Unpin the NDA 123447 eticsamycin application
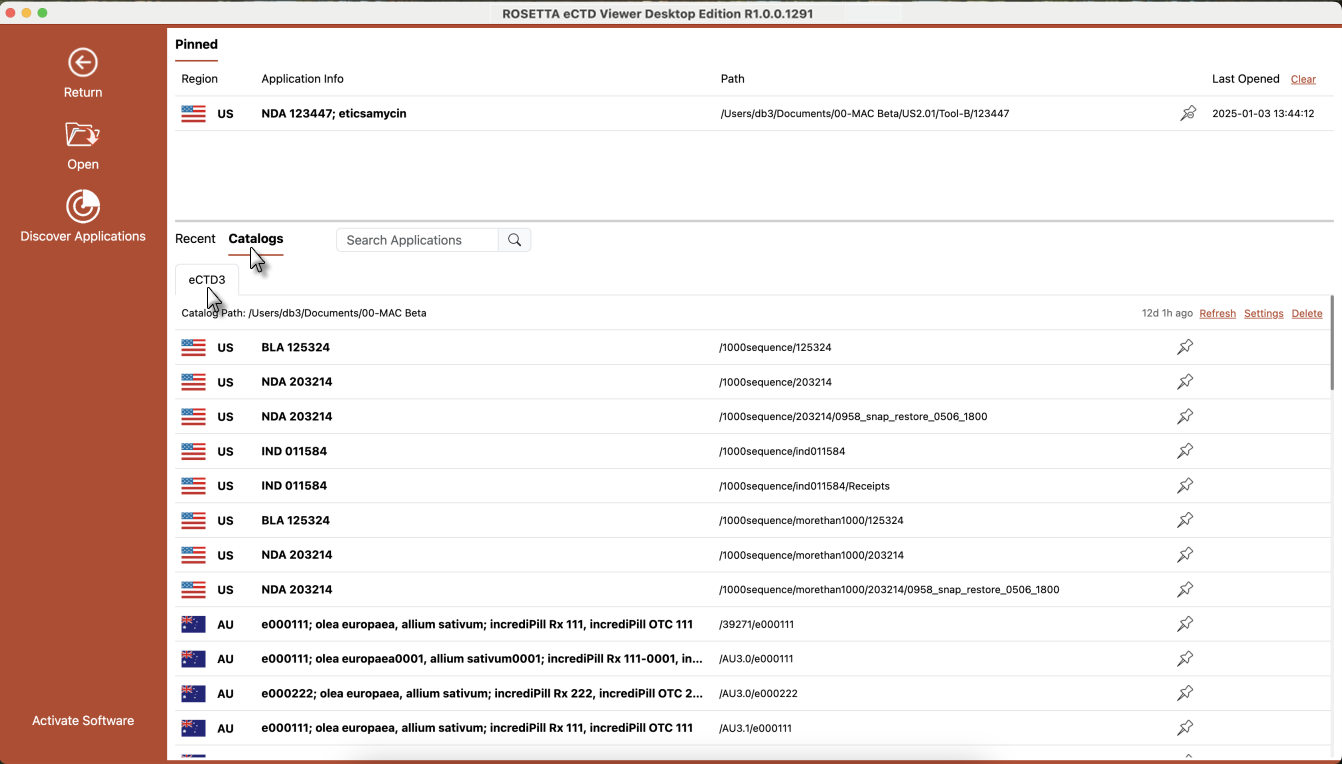The width and height of the screenshot is (1342, 764). point(1188,114)
